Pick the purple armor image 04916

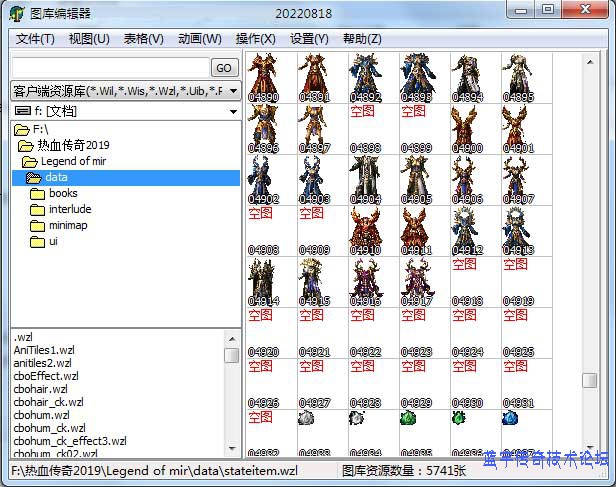(364, 280)
